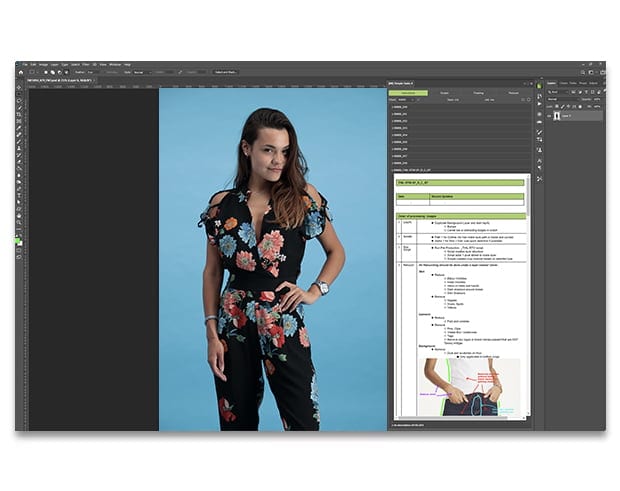The image size is (620, 491).
Task: Choose Subtract from Selection mode
Action: click(x=60, y=72)
